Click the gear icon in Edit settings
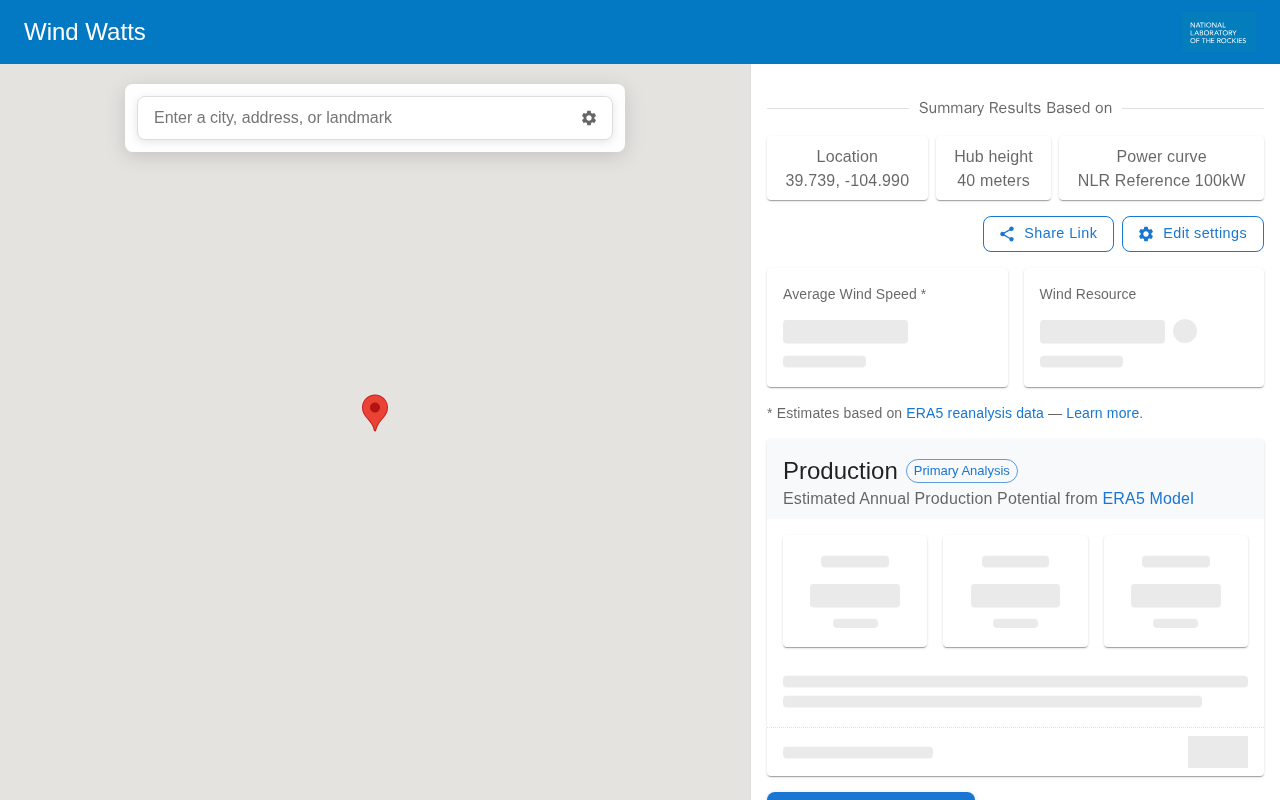This screenshot has width=1280, height=800. [x=1146, y=234]
